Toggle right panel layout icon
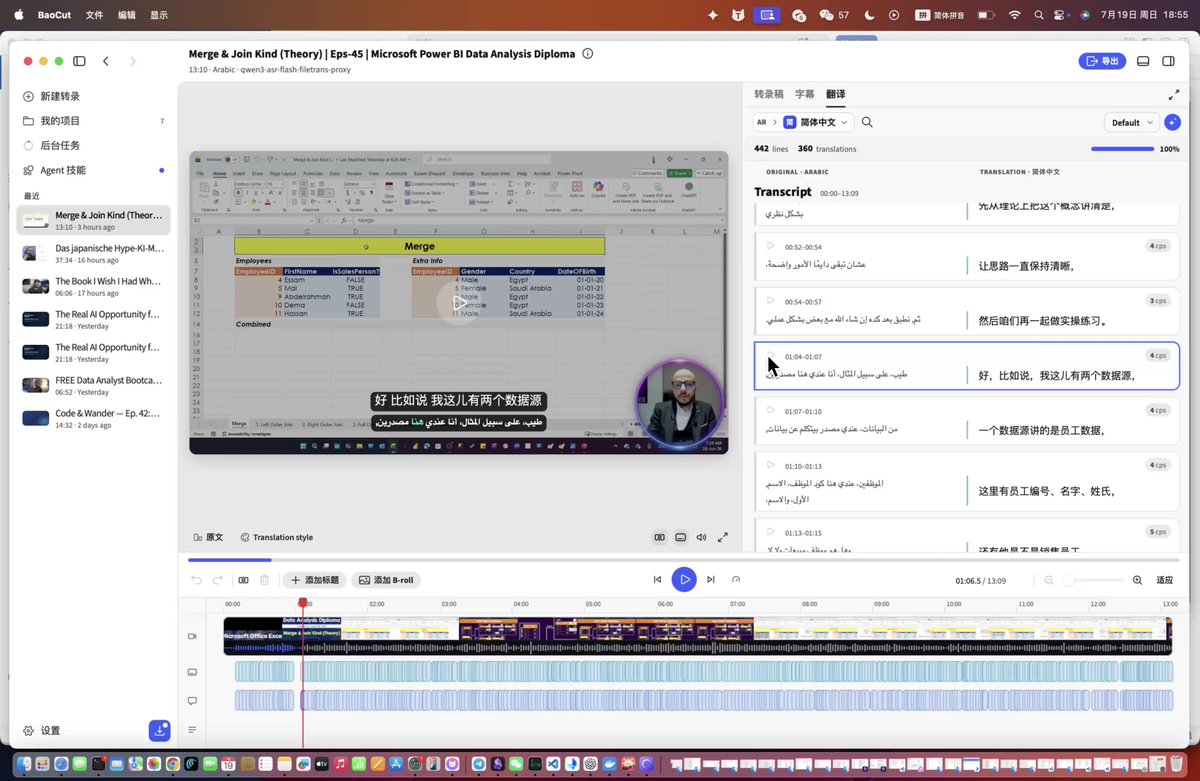 pyautogui.click(x=1168, y=61)
